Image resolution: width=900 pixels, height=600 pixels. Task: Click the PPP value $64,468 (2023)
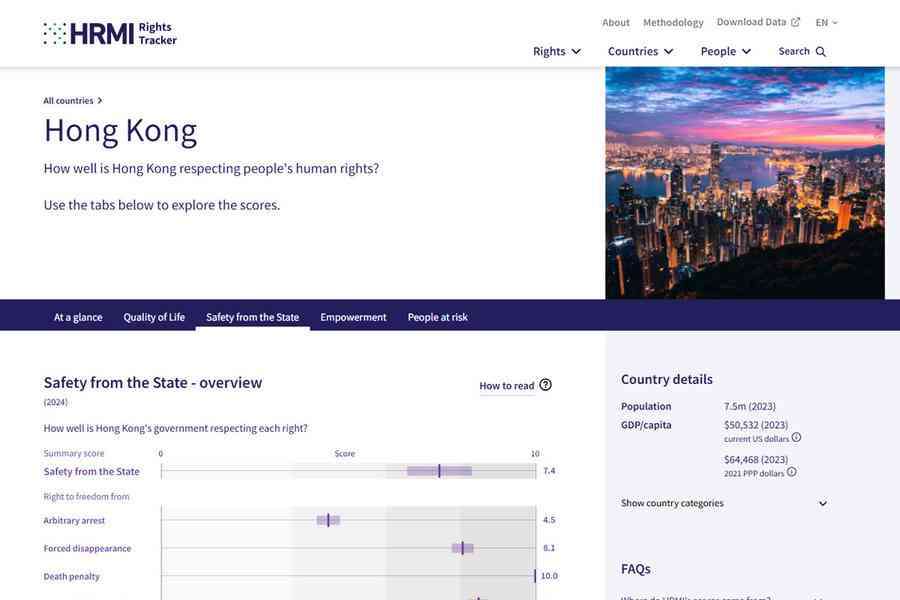pyautogui.click(x=756, y=459)
